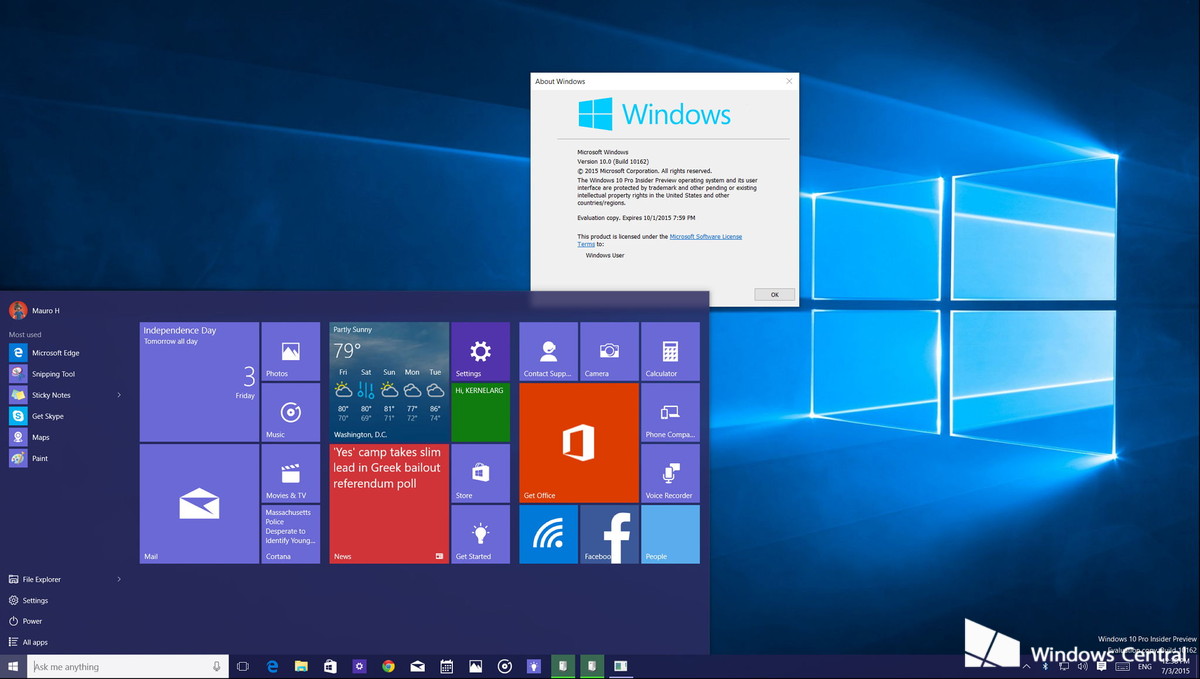Image resolution: width=1200 pixels, height=679 pixels.
Task: Open the Contact Support tile
Action: [548, 351]
